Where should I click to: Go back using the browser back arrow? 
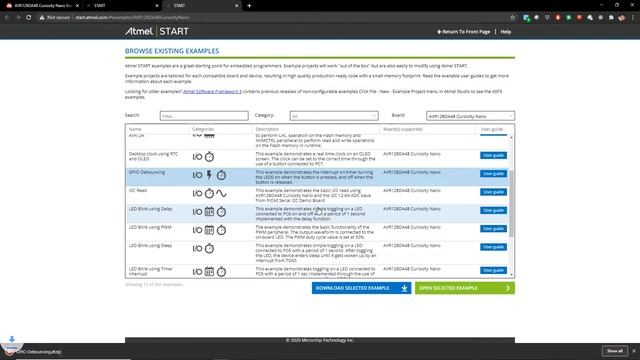coord(7,18)
